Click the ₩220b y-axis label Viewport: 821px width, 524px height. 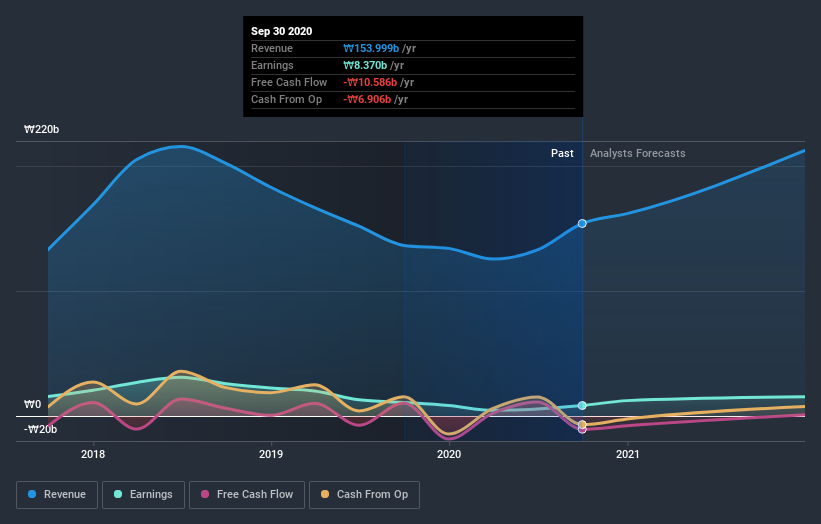pos(41,129)
